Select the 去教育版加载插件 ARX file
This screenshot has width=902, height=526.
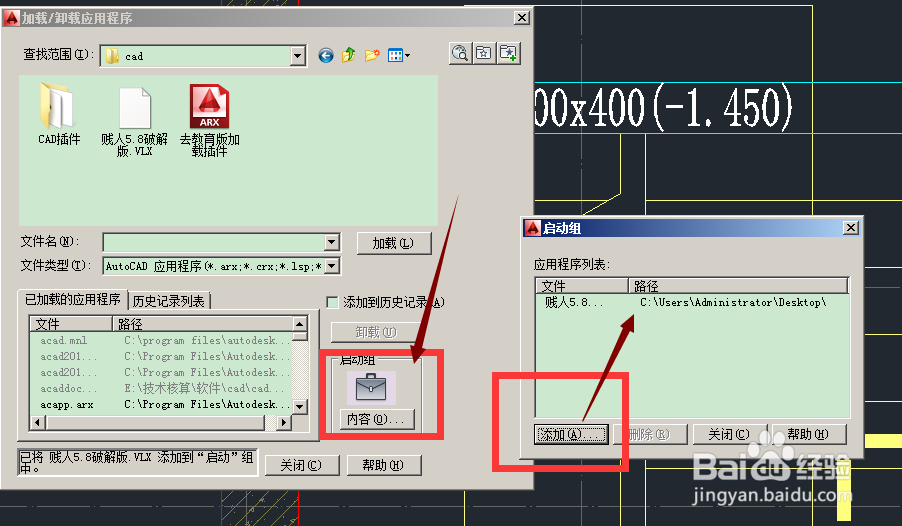(x=209, y=121)
